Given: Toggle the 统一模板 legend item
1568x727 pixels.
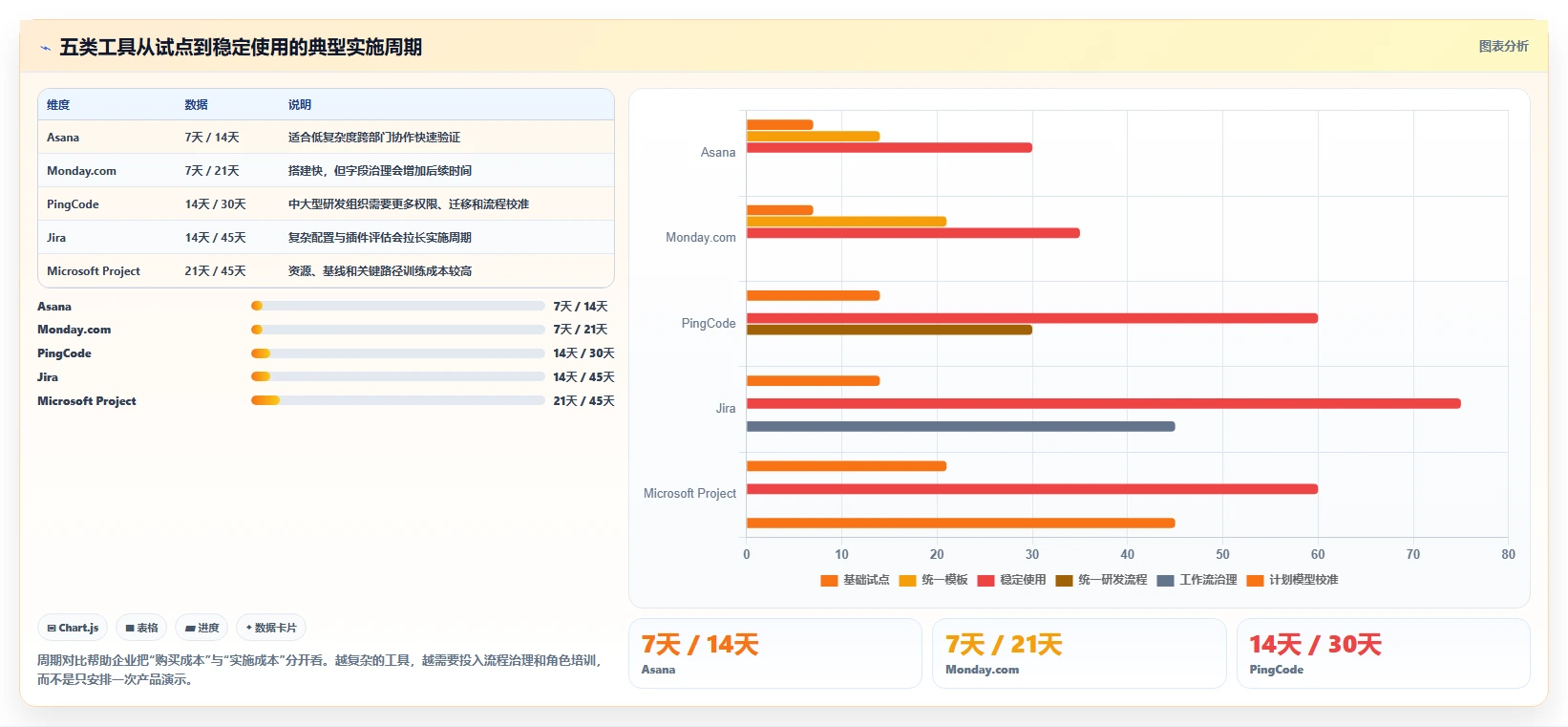Looking at the screenshot, I should pos(933,580).
